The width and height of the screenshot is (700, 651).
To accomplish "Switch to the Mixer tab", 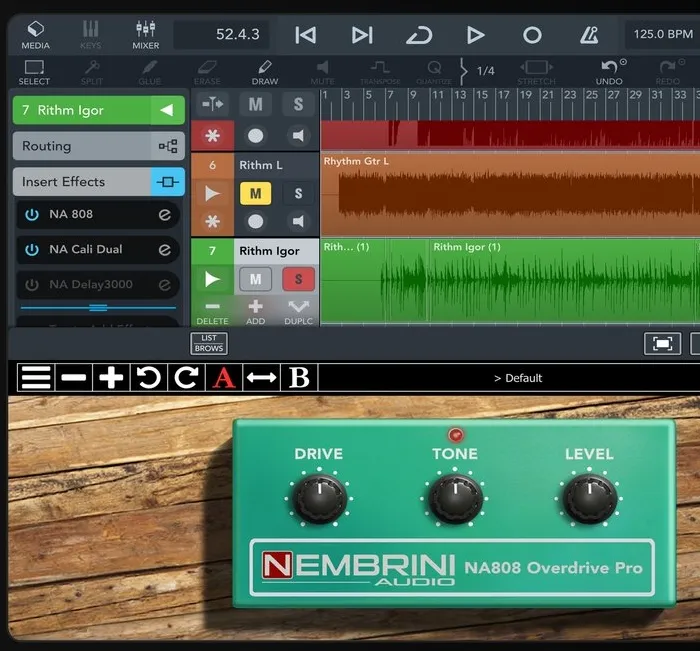I will point(145,35).
